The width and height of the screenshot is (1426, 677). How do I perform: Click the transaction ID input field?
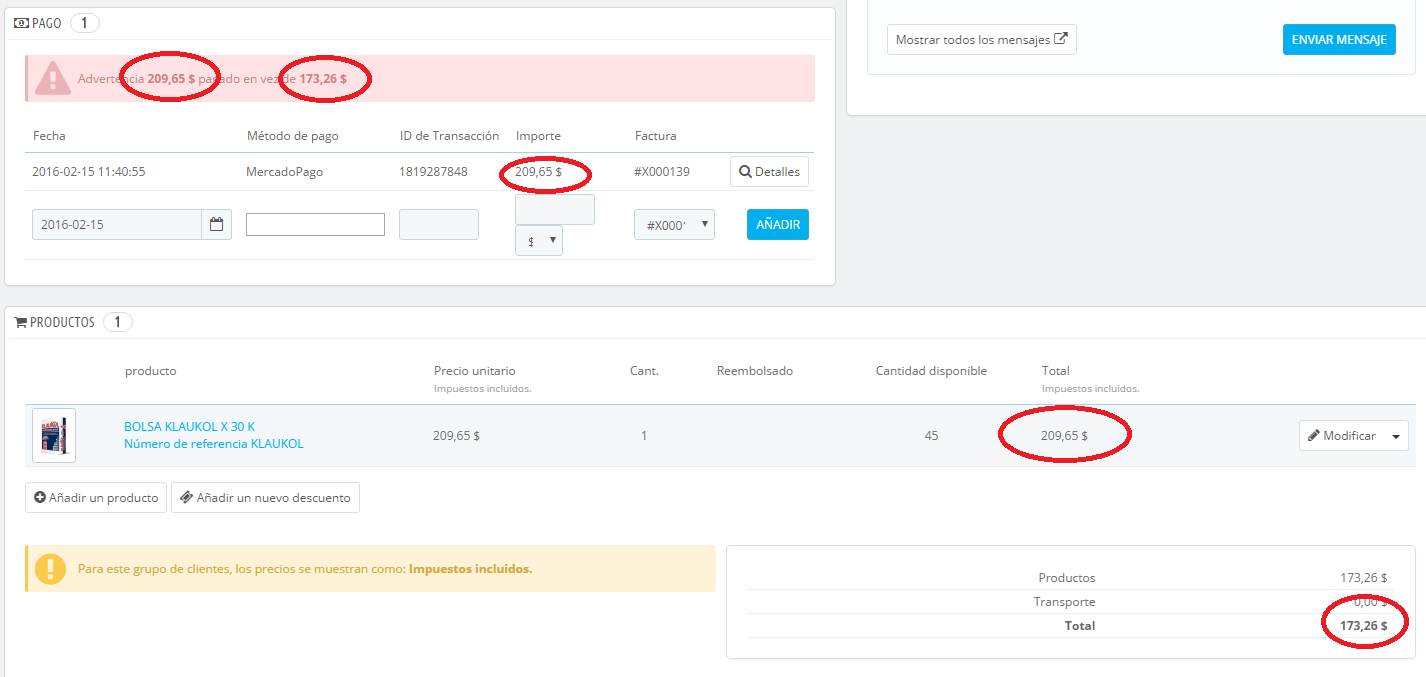439,225
